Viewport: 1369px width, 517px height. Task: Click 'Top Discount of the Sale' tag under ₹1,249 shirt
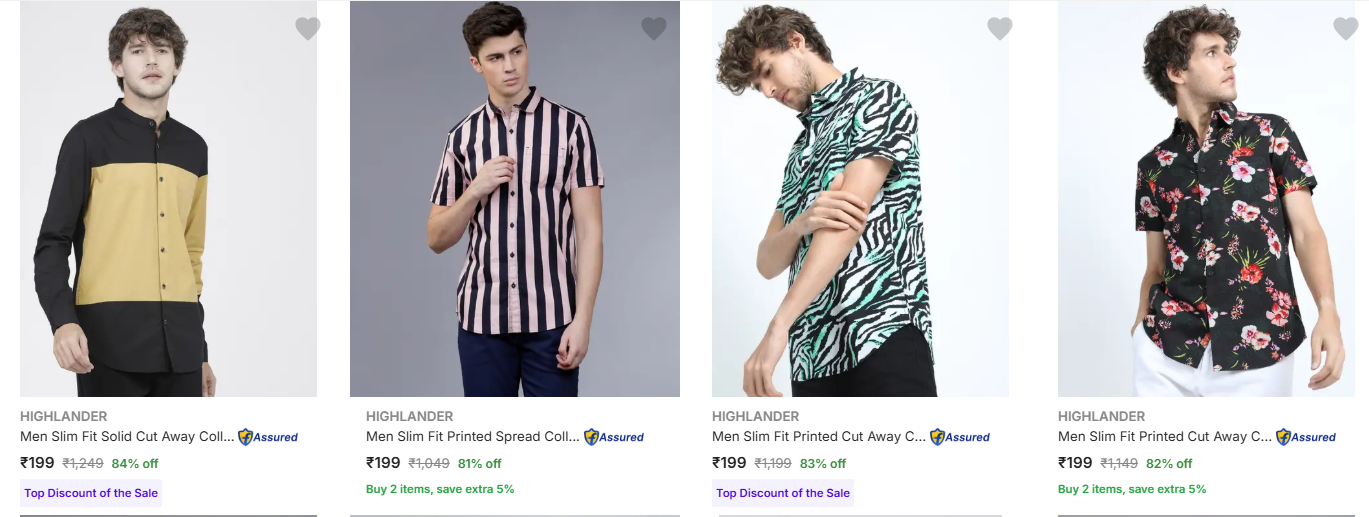(91, 493)
